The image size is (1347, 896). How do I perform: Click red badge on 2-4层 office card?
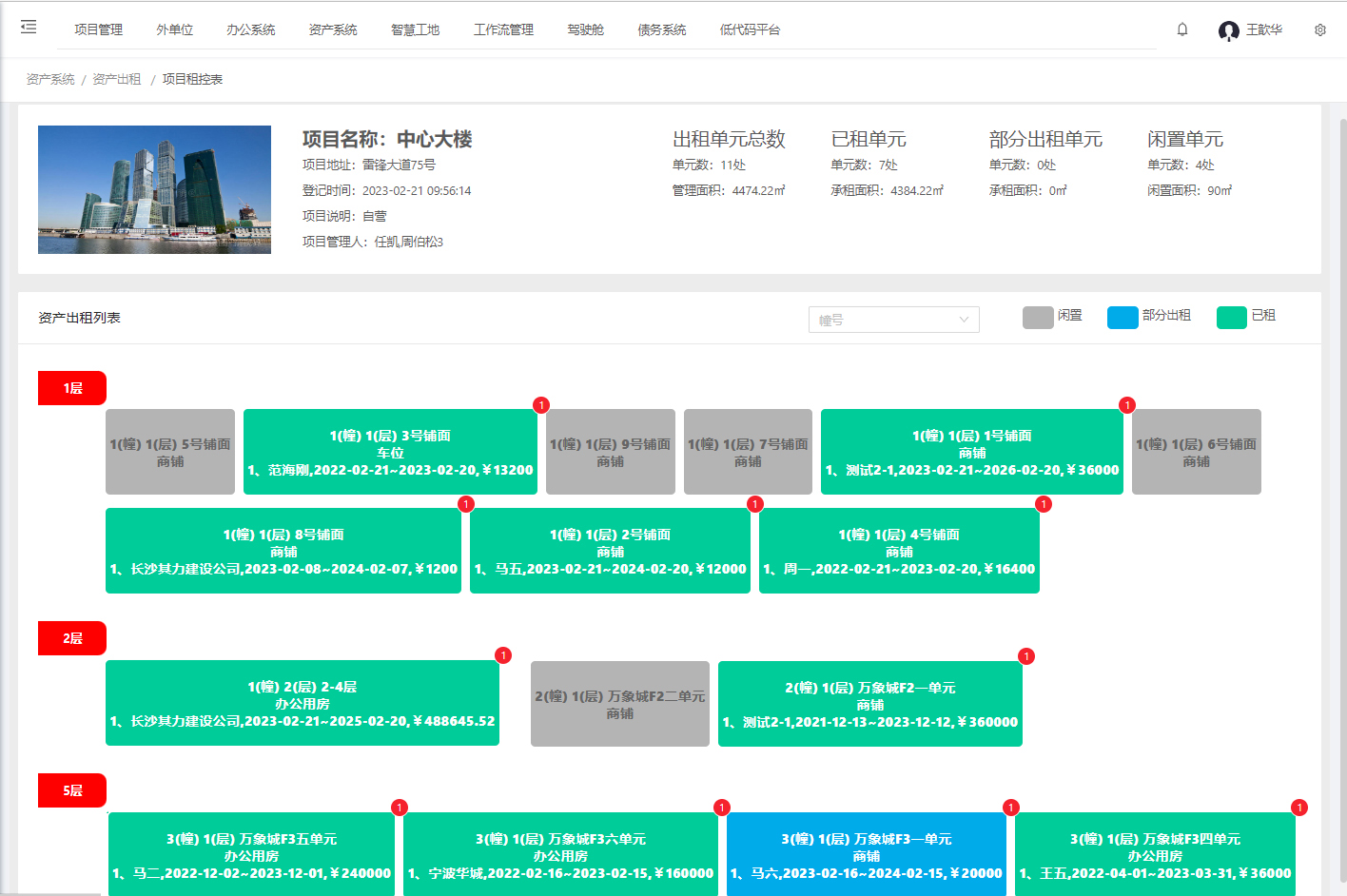tap(503, 655)
